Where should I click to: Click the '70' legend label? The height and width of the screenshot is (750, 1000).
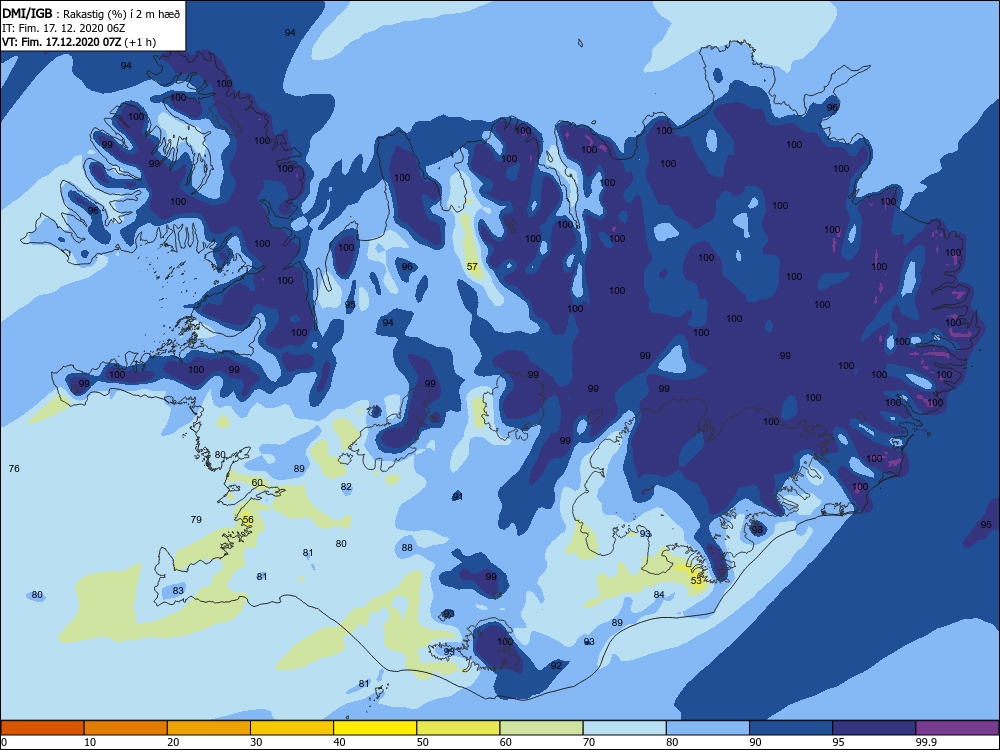[x=589, y=742]
